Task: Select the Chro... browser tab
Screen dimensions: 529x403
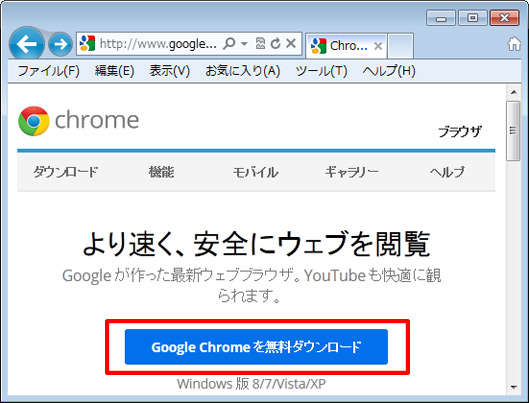Action: tap(346, 46)
